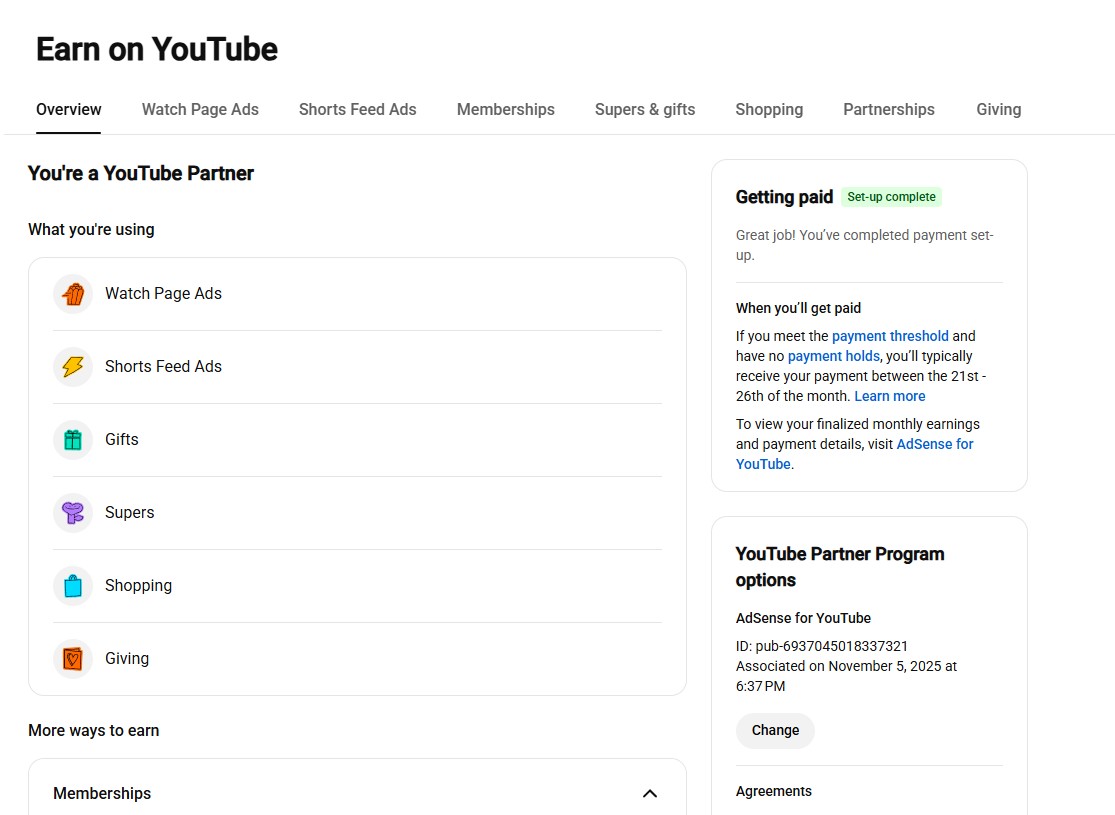Click the Shorts Feed Ads lightning icon
The image size is (1115, 815).
coord(73,367)
